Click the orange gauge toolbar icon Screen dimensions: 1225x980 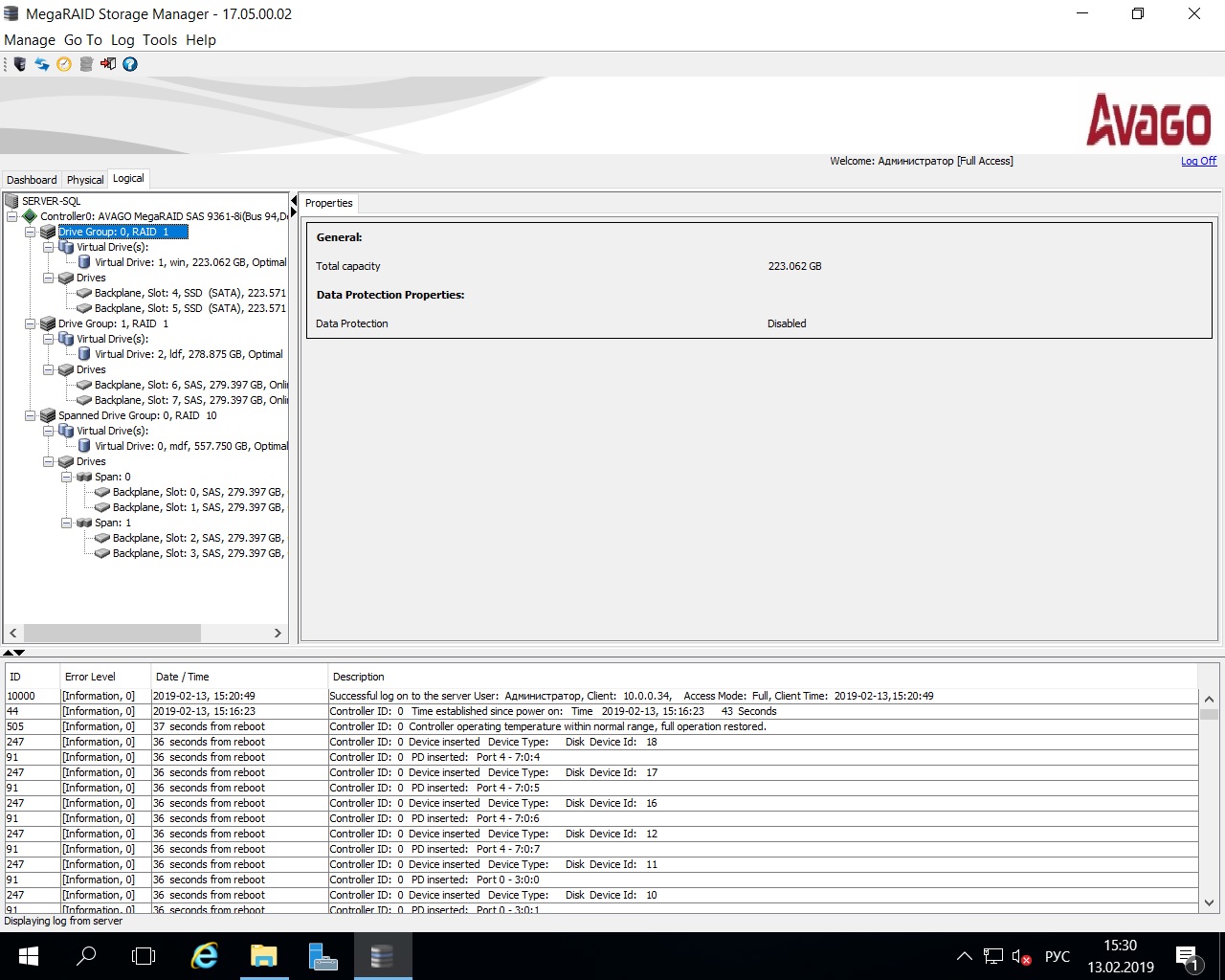pos(64,64)
